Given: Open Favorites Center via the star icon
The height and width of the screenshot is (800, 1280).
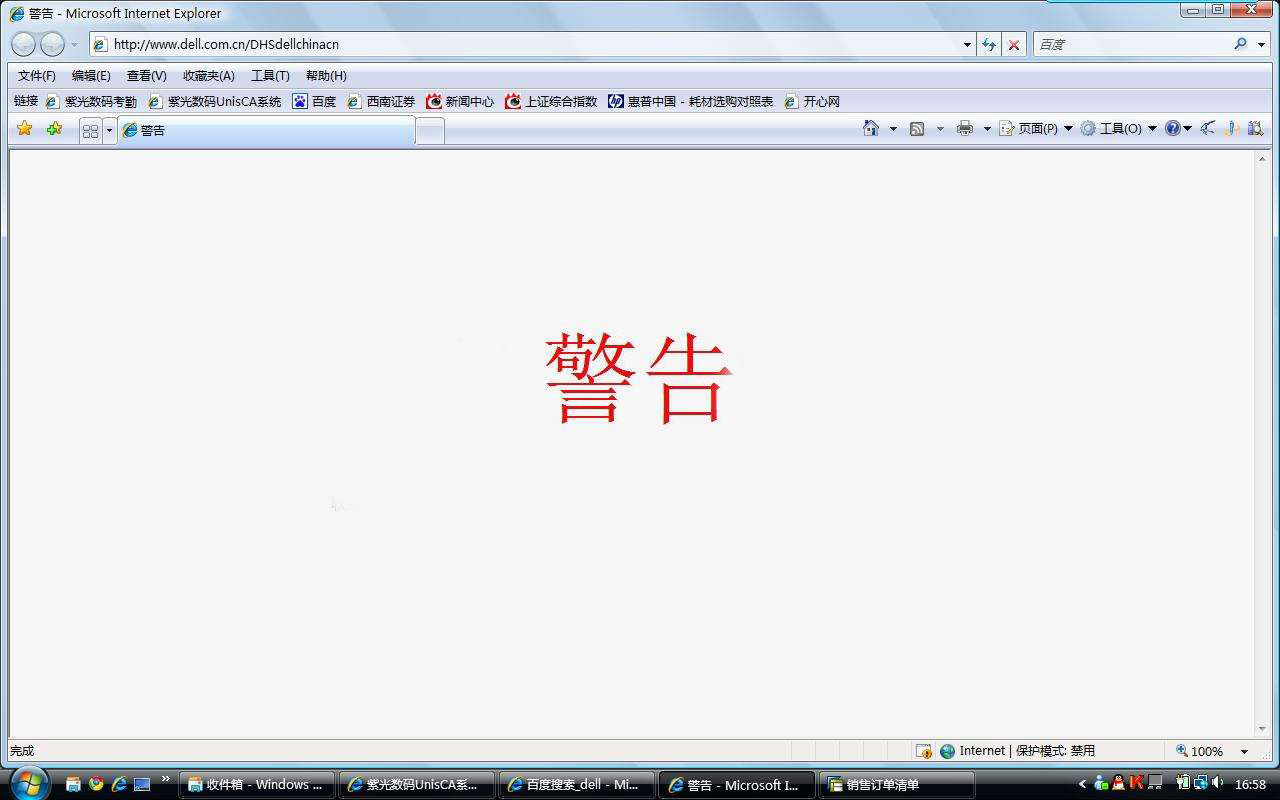Looking at the screenshot, I should [26, 128].
